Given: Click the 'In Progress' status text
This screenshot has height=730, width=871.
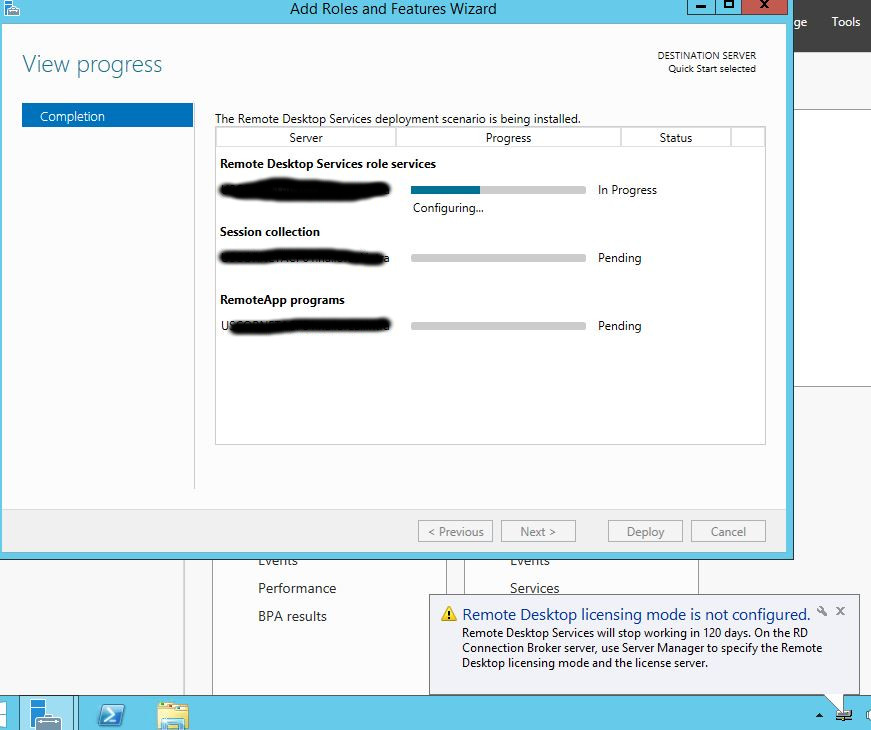Looking at the screenshot, I should click(x=627, y=190).
